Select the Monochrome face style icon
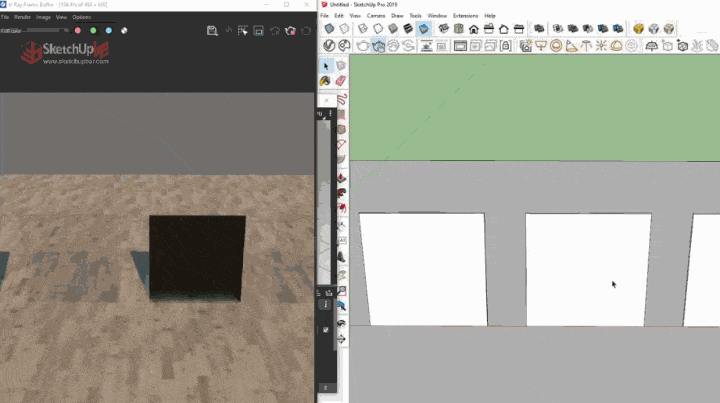 (x=423, y=28)
